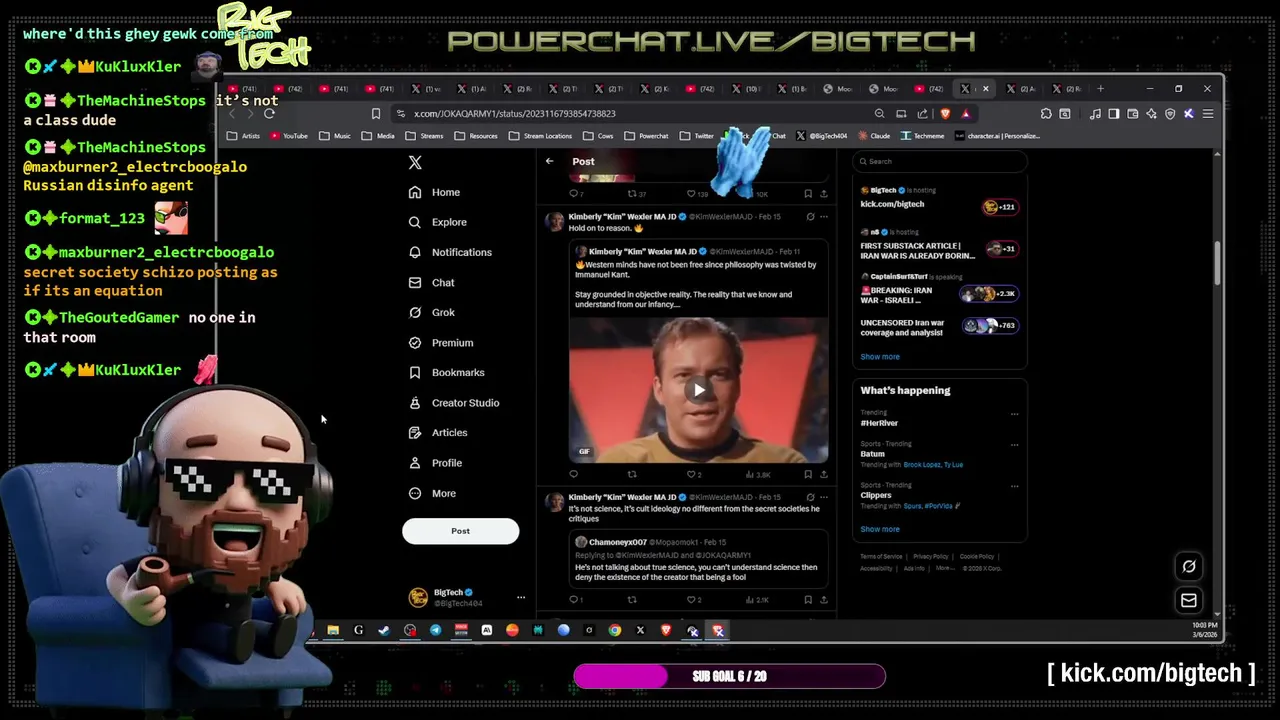Open the Claude bookmark
Image resolution: width=1280 pixels, height=720 pixels.
[x=873, y=136]
